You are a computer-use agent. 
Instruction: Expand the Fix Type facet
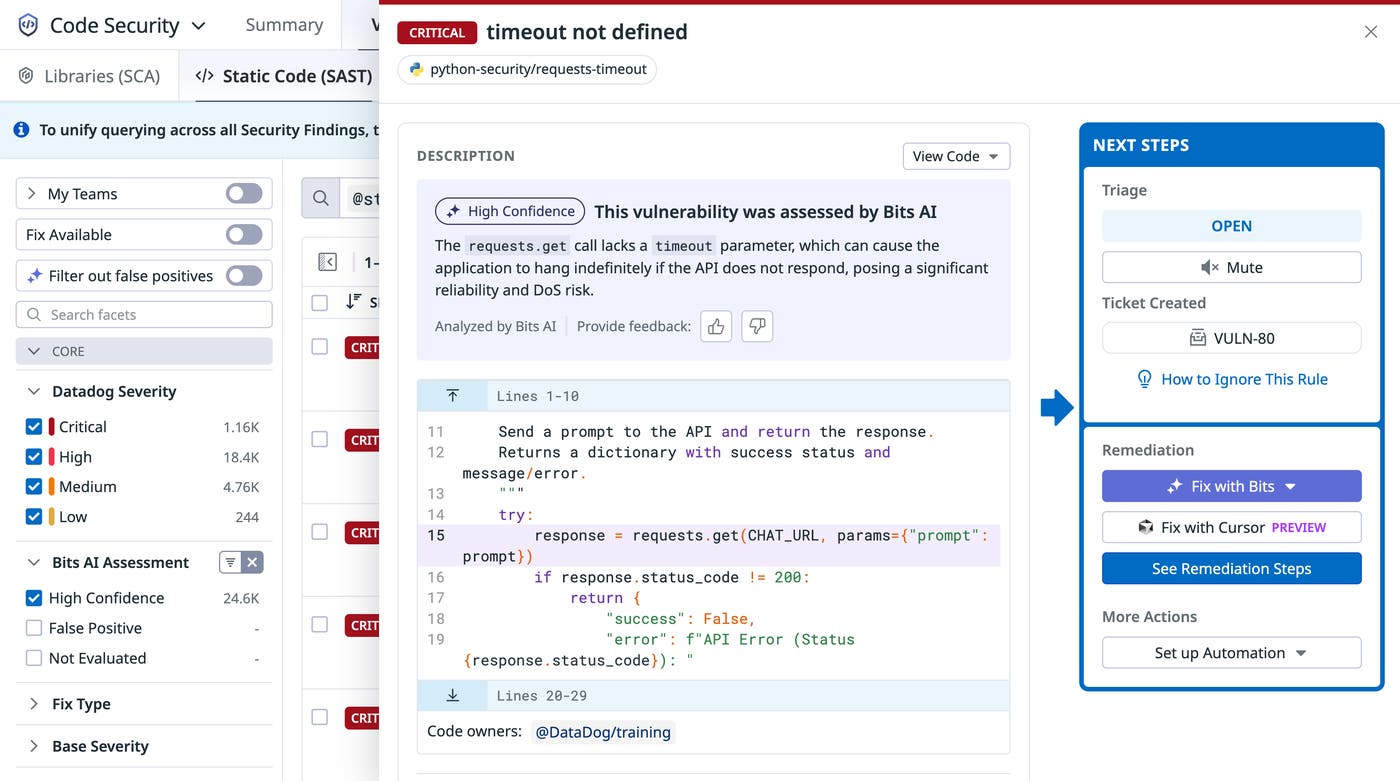coord(33,704)
